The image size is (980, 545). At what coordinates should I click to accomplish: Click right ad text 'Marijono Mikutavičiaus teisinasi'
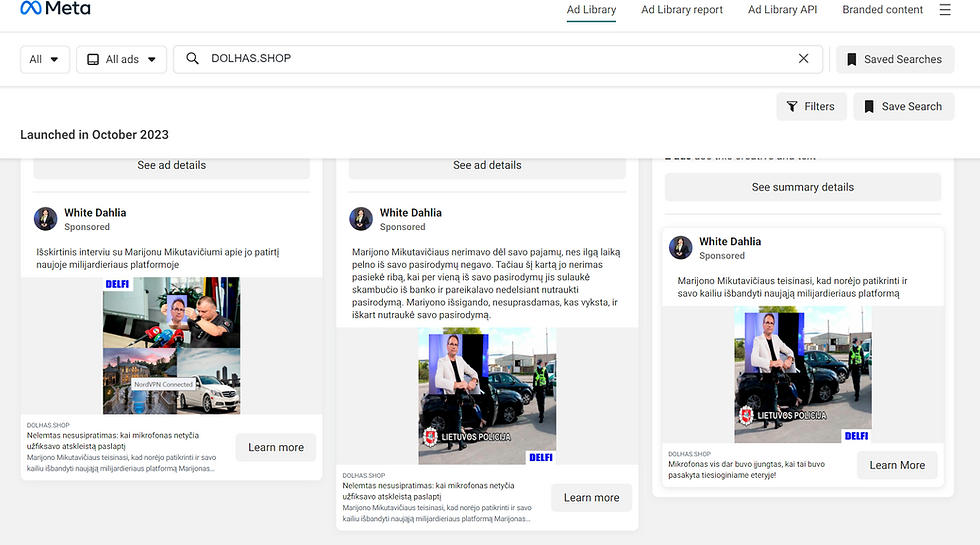coord(792,287)
